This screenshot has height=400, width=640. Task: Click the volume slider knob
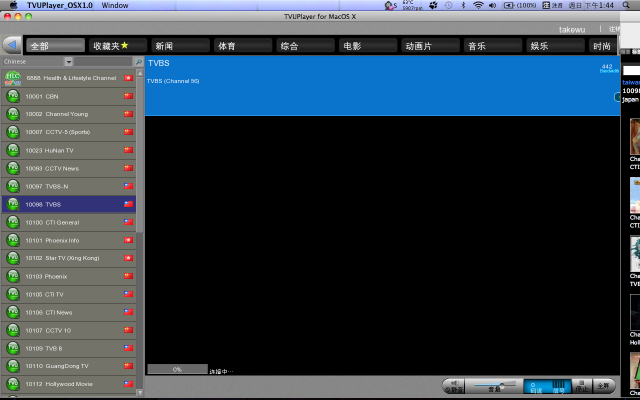502,386
